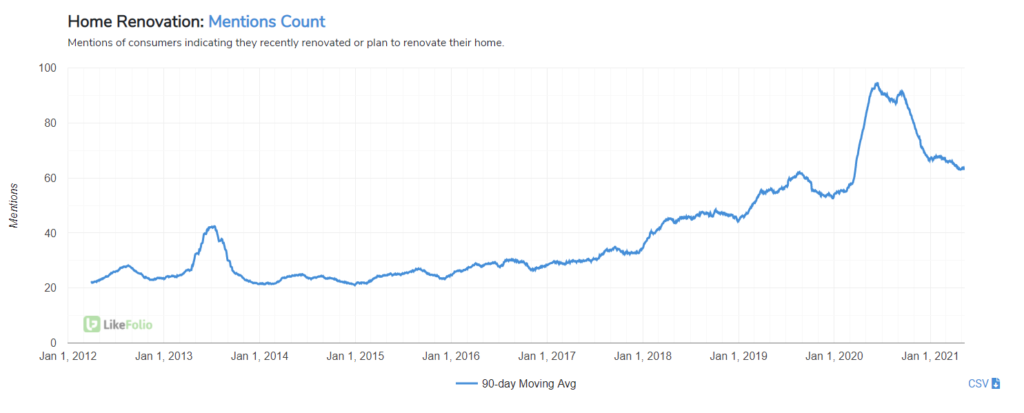Click the 'Mentions Count' title text
The width and height of the screenshot is (1024, 413).
[266, 22]
